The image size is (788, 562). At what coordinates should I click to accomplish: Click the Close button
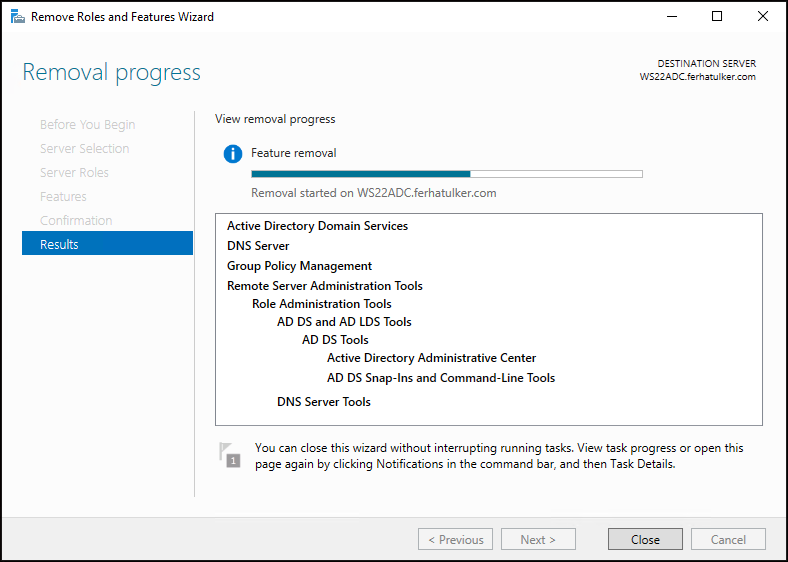click(x=645, y=539)
